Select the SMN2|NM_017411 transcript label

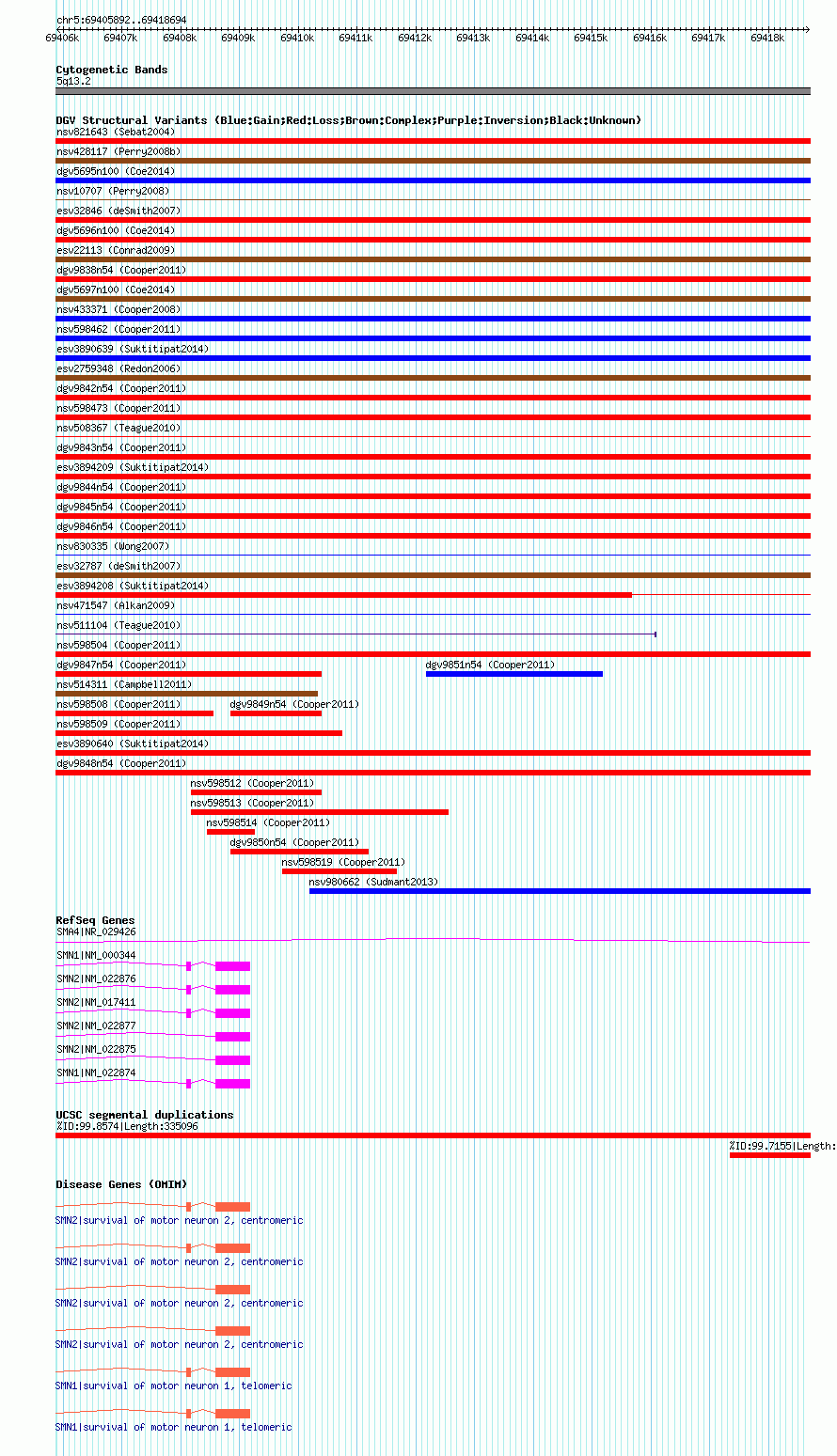click(x=96, y=1003)
